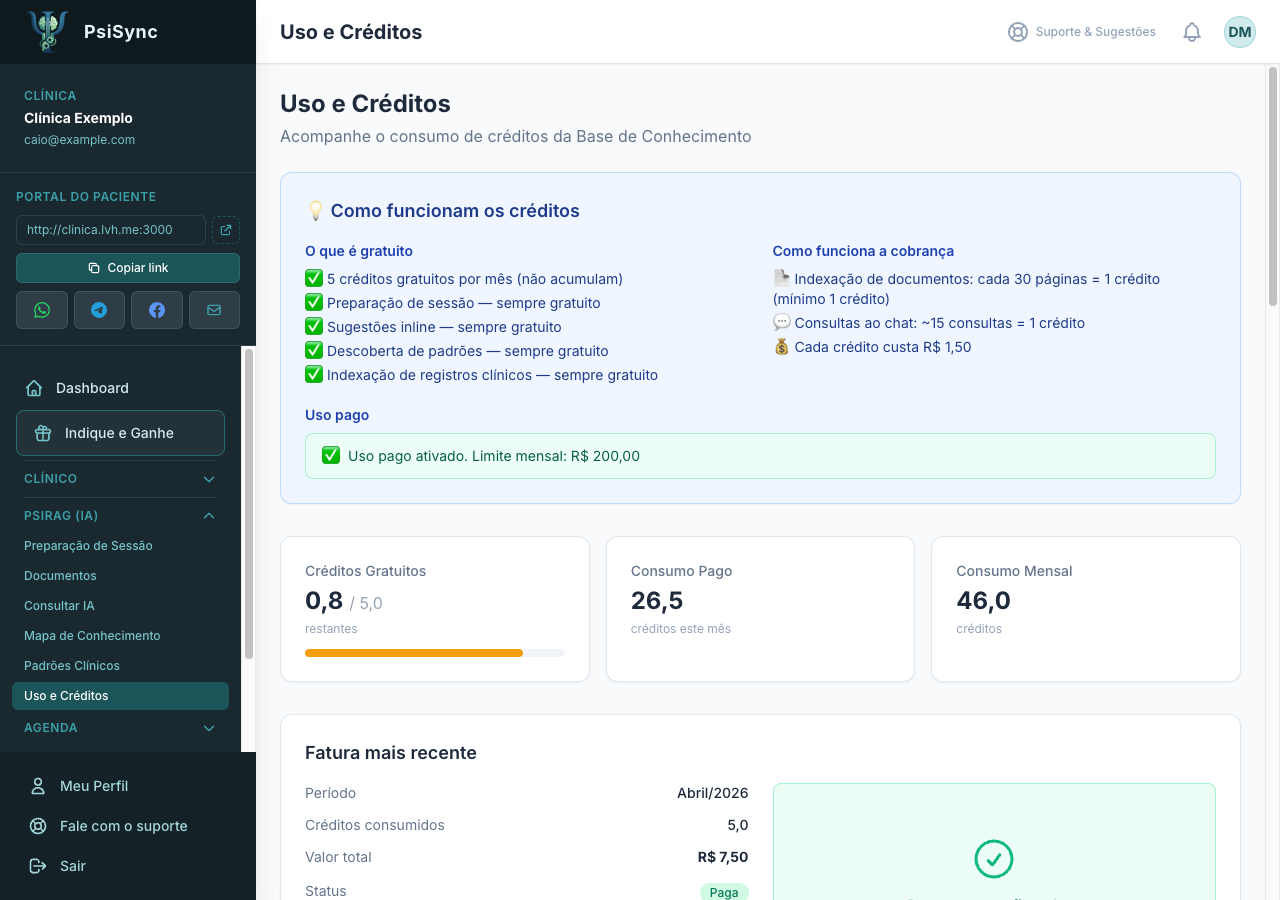Click Cada crédito custa R$ 1,50 line
This screenshot has height=900, width=1280.
pos(872,347)
